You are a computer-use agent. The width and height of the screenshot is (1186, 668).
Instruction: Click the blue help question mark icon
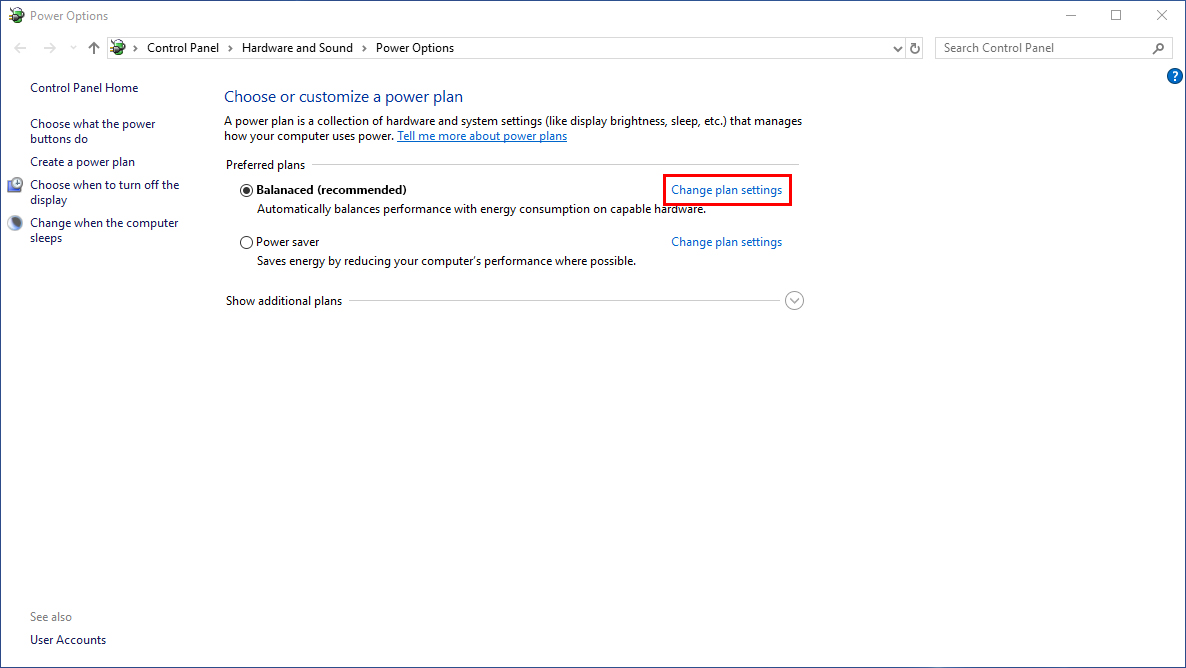point(1175,76)
